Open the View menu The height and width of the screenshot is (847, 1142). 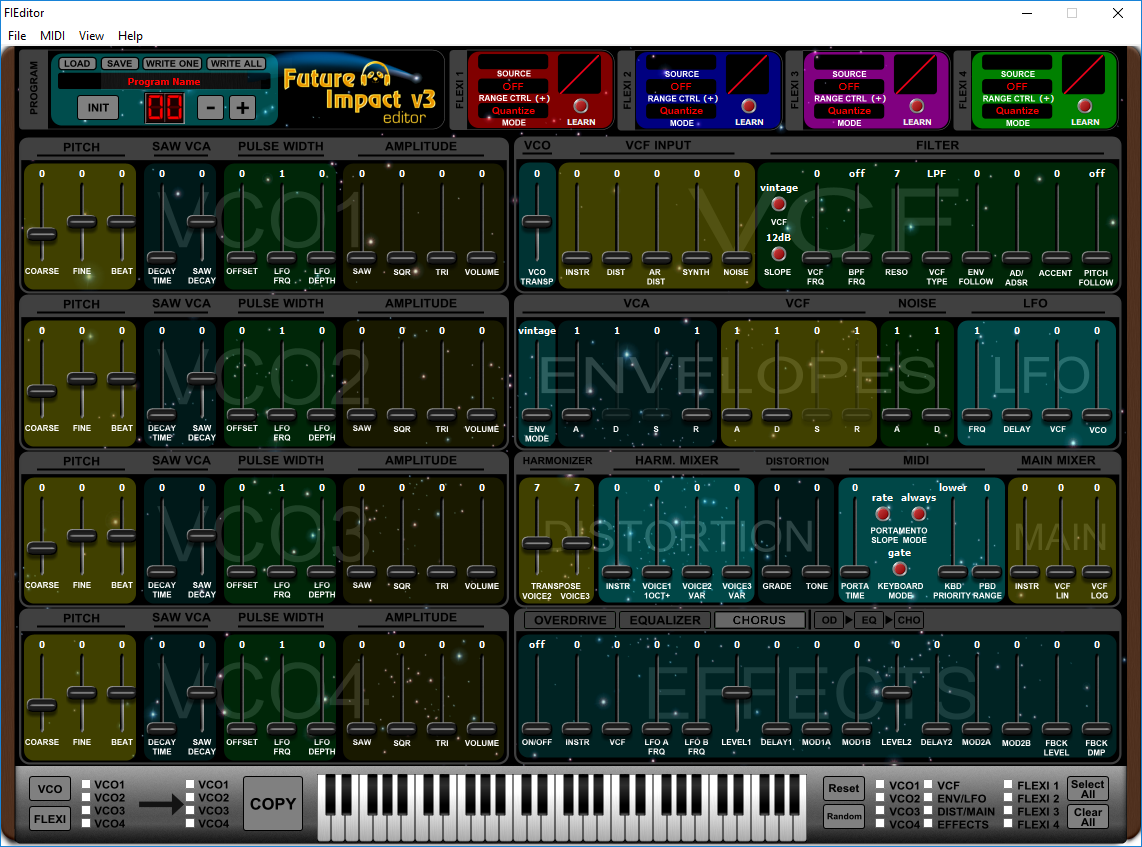(91, 36)
